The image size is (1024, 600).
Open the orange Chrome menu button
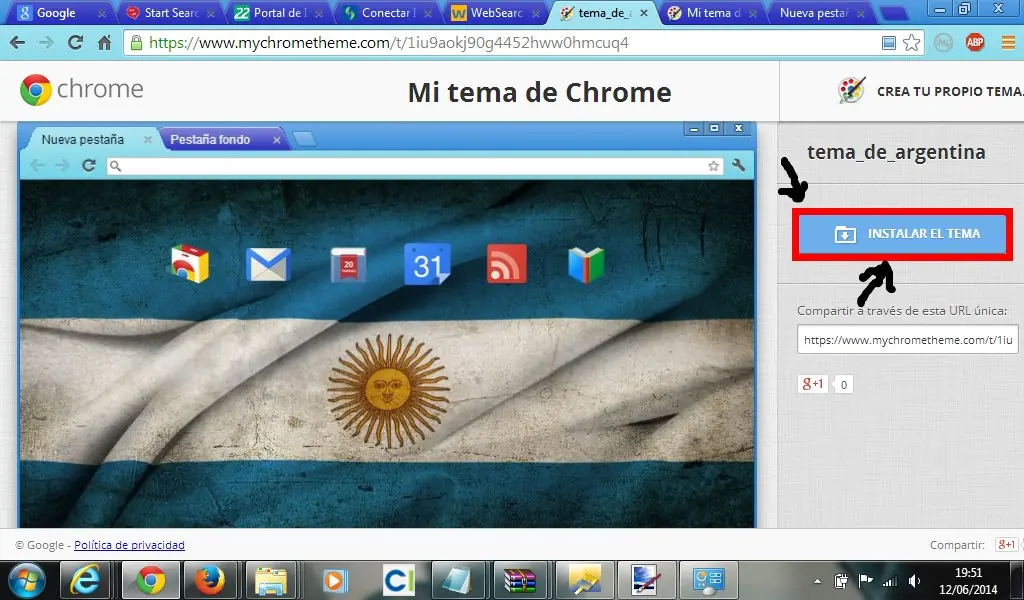1008,43
